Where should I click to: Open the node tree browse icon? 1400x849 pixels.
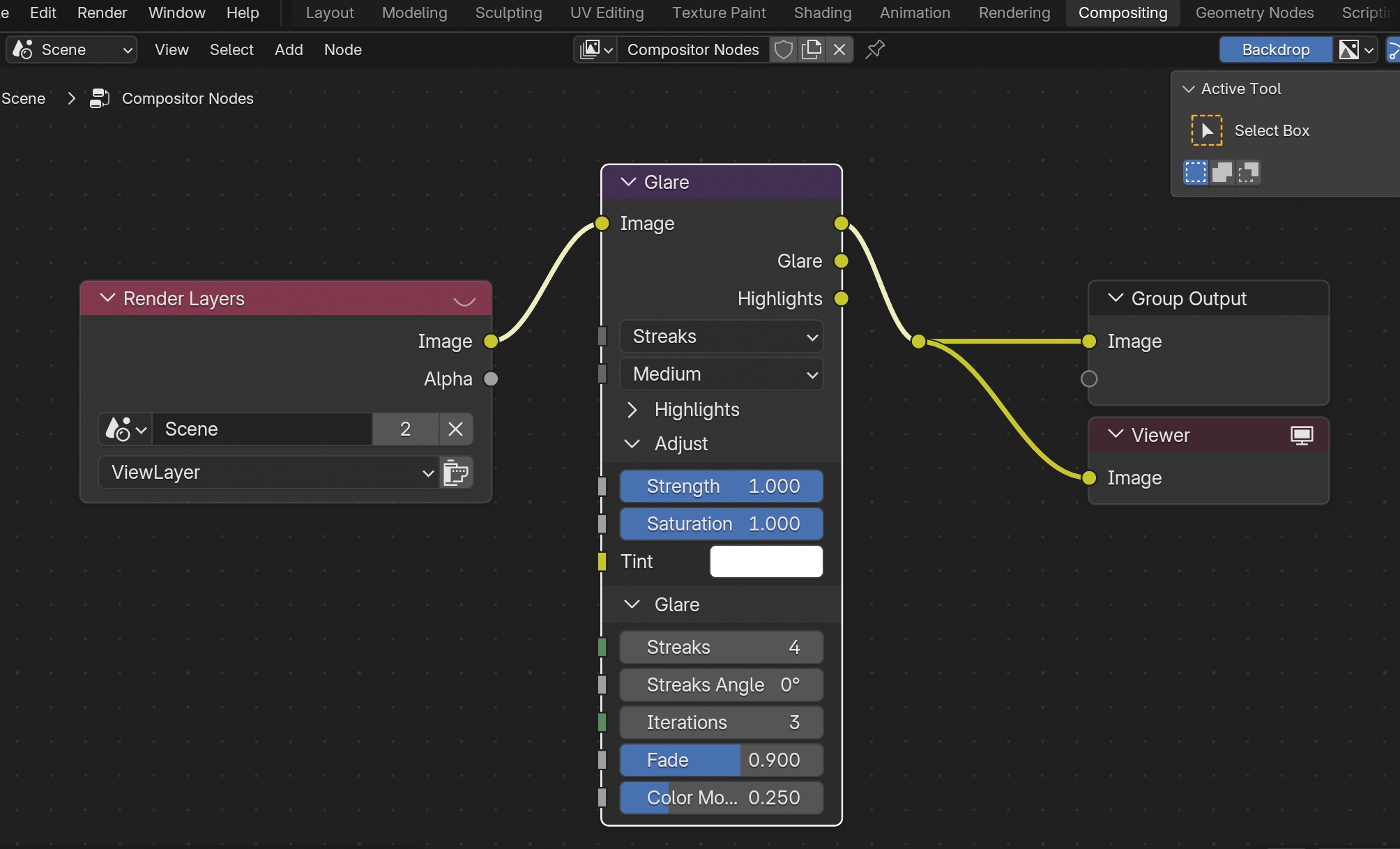[x=596, y=49]
